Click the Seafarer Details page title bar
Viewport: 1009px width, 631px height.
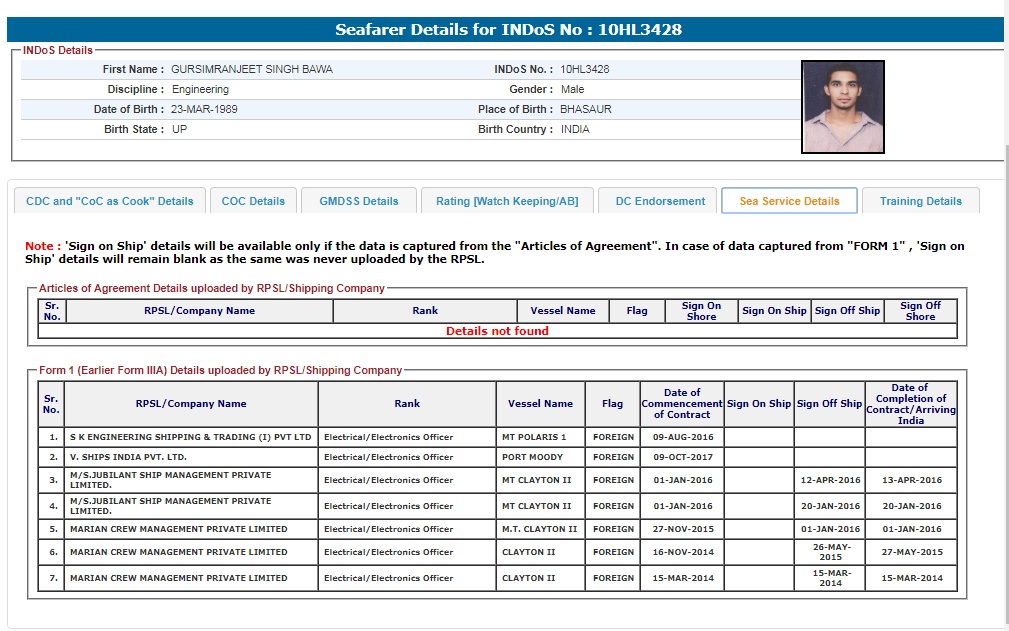[508, 30]
